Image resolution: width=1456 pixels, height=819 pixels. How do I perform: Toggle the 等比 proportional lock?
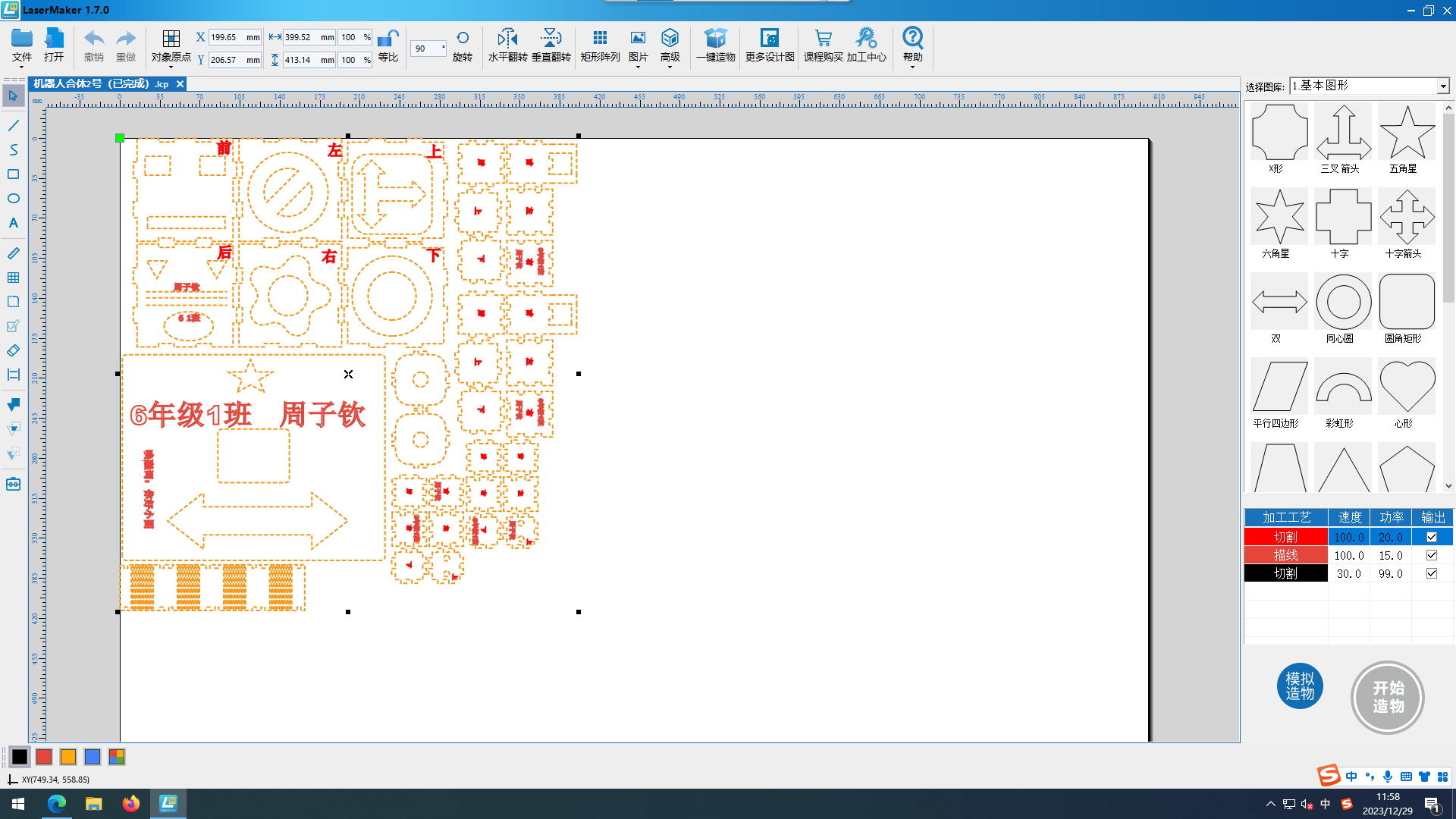(x=388, y=45)
